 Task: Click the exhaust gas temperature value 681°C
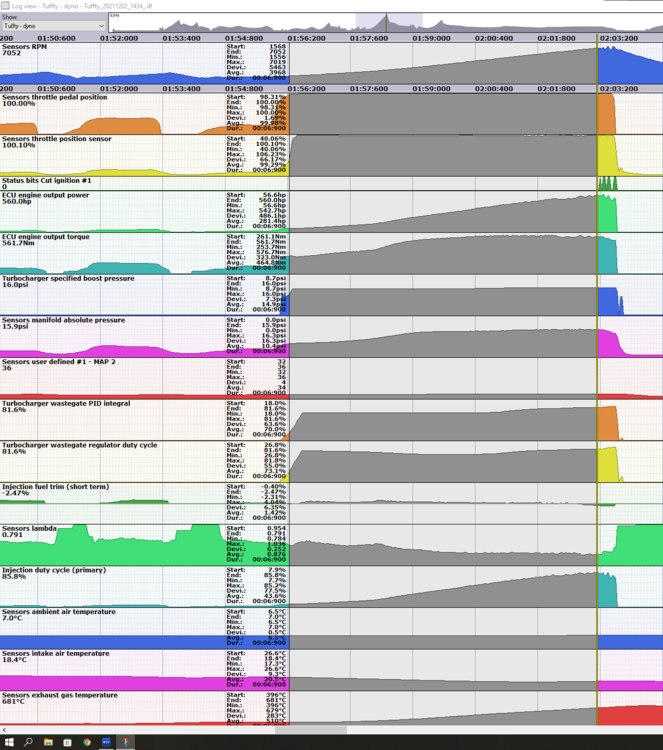click(13, 701)
